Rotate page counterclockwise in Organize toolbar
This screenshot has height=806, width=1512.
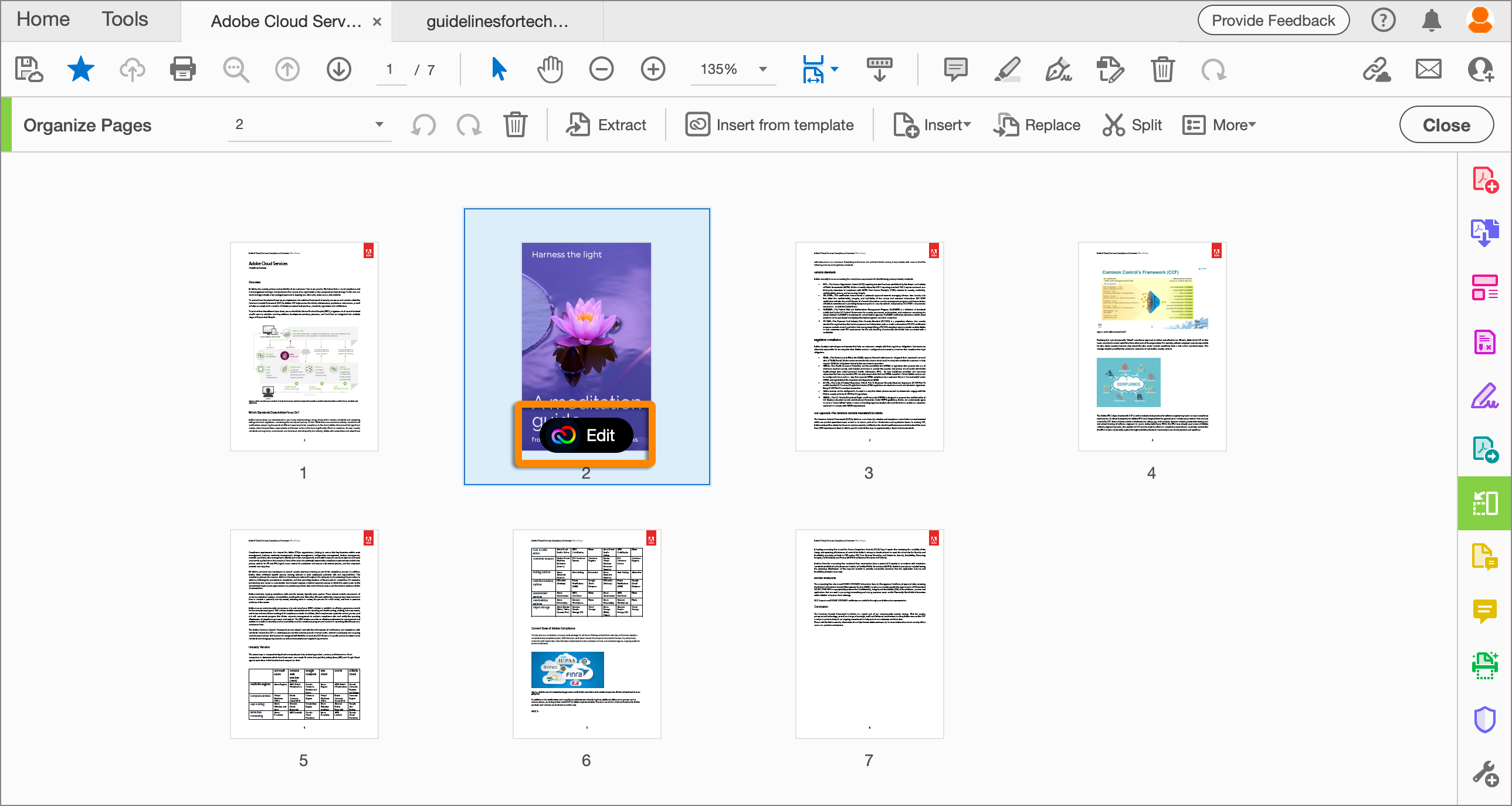pos(424,124)
